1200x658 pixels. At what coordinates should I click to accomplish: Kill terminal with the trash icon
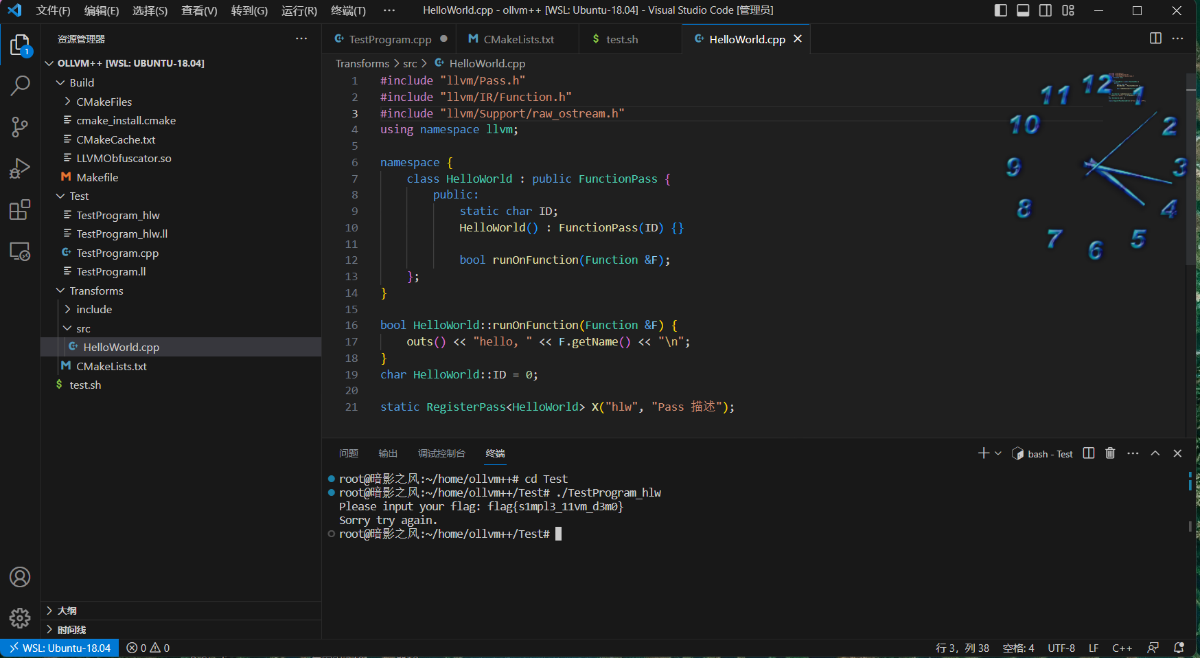[x=1110, y=453]
